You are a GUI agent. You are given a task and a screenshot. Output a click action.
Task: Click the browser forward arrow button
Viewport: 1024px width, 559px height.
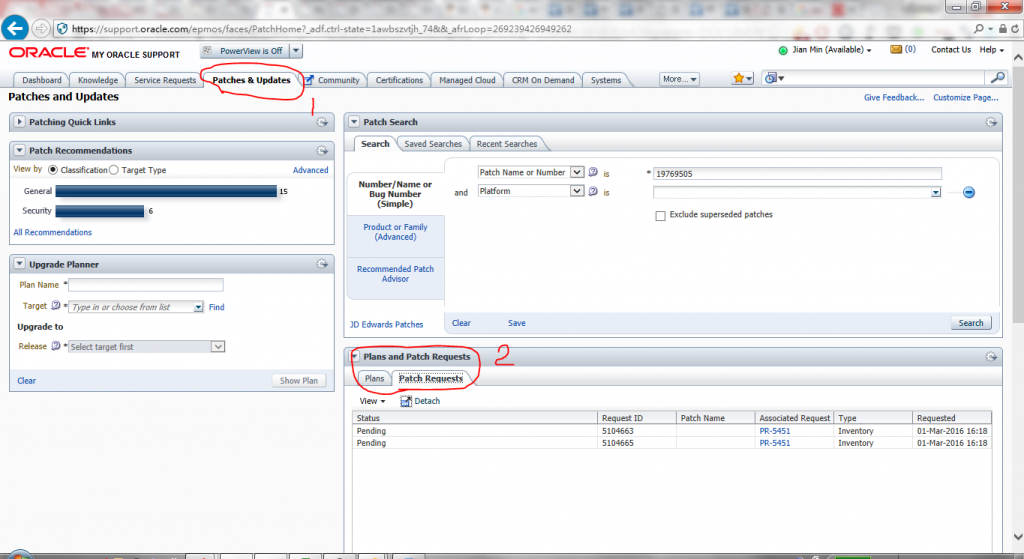(40, 29)
